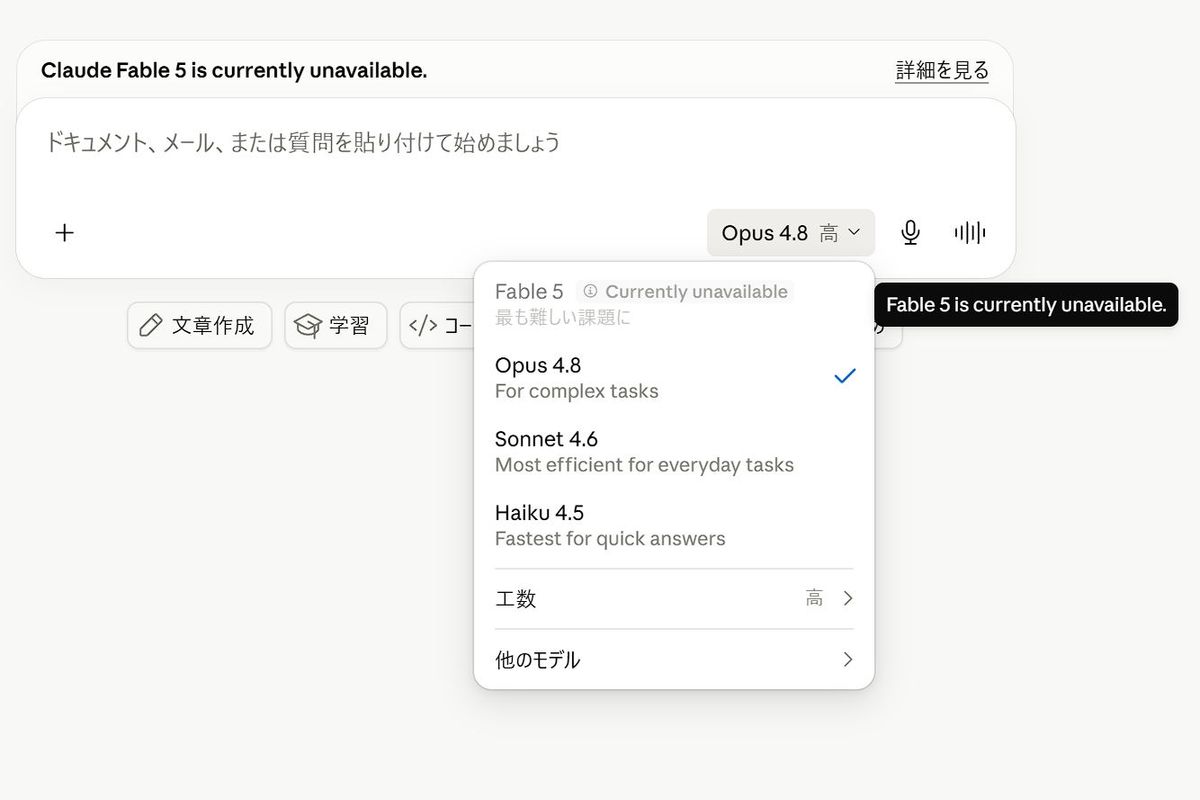Click the plus attachment icon

[64, 233]
